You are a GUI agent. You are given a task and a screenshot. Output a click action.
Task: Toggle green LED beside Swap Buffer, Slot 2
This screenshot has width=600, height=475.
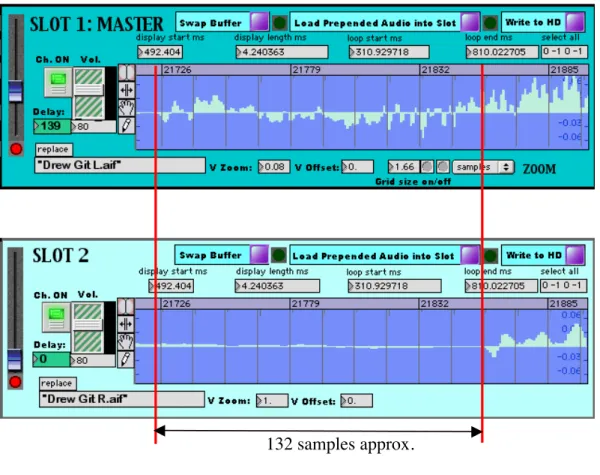tap(279, 255)
